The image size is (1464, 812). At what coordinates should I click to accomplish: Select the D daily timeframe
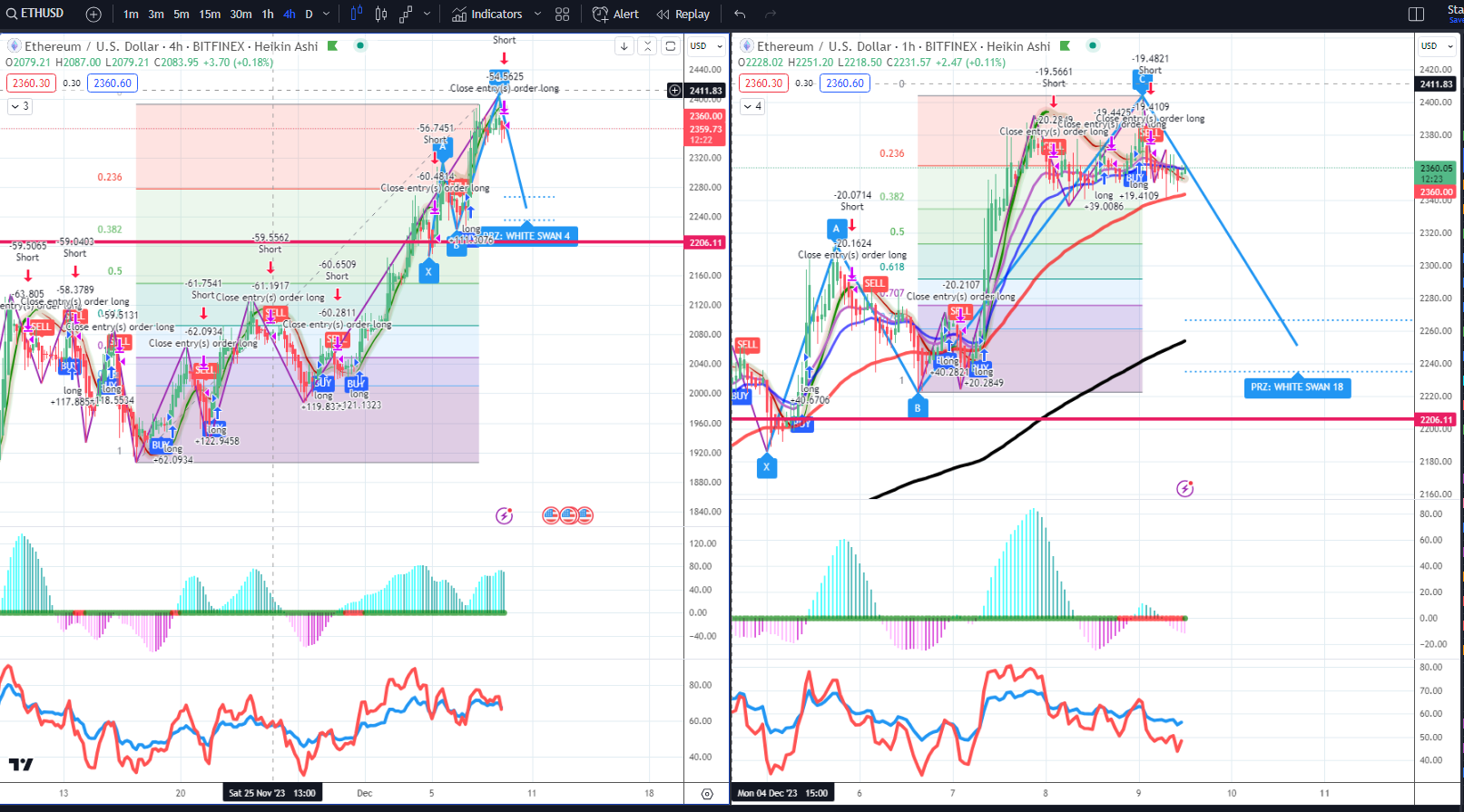point(309,14)
